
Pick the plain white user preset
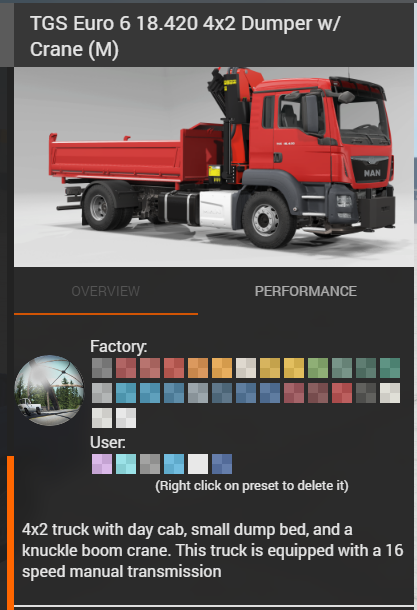pyautogui.click(x=198, y=464)
